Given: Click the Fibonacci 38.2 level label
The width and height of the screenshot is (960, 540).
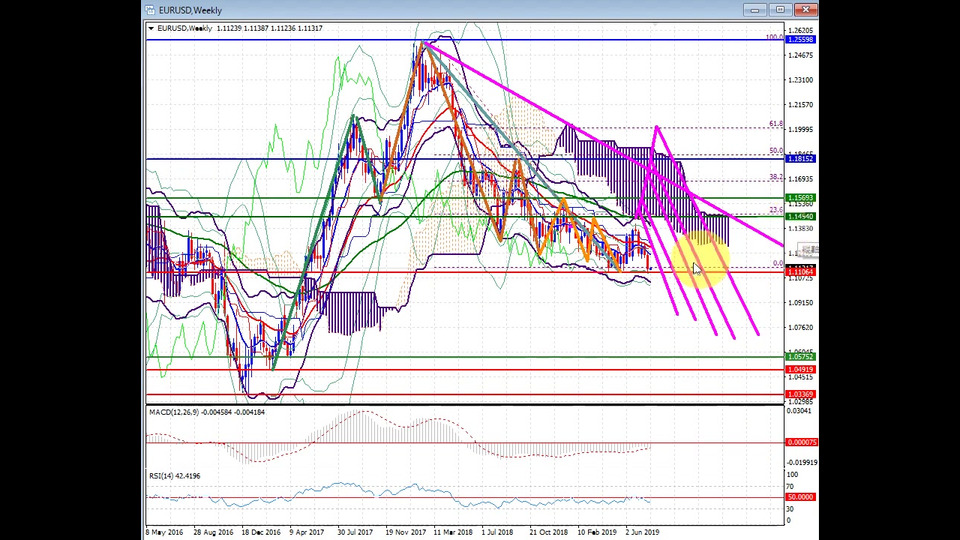Looking at the screenshot, I should coord(776,178).
